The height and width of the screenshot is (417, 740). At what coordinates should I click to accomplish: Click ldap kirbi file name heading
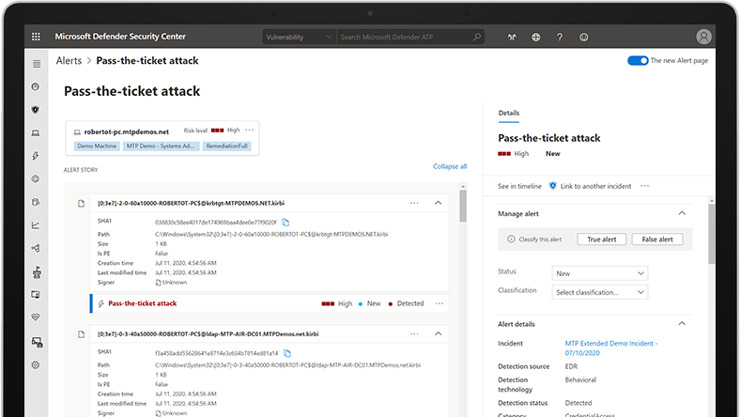[x=208, y=334]
